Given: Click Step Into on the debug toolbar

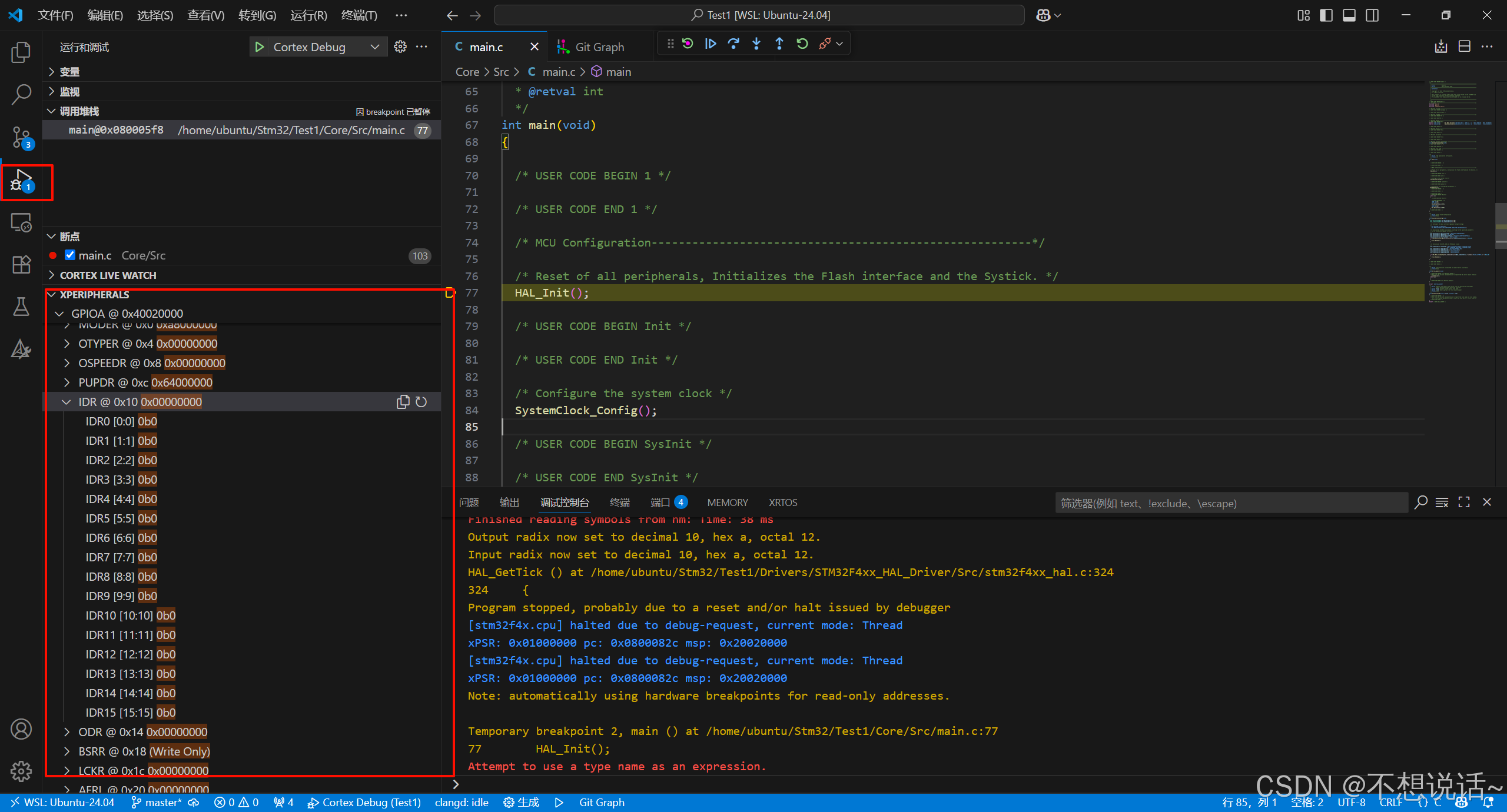Looking at the screenshot, I should pos(756,43).
